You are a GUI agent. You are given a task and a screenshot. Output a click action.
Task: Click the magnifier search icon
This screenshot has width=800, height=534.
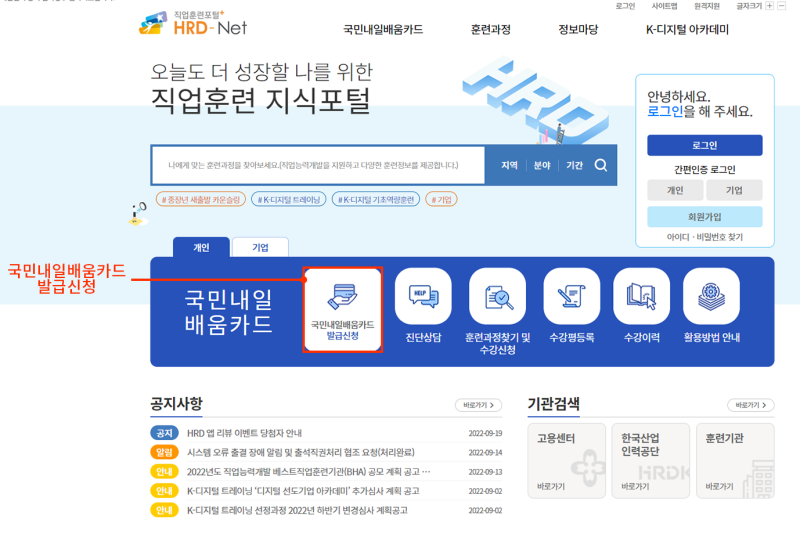(x=601, y=165)
